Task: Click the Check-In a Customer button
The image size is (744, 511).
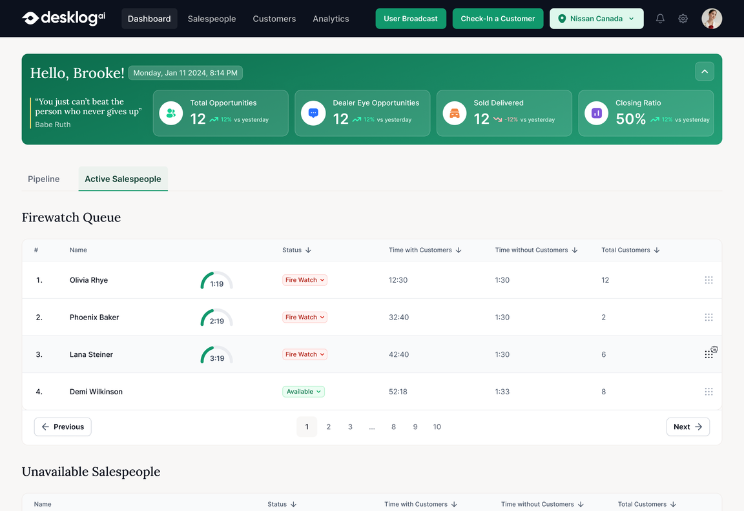Action: tap(498, 19)
